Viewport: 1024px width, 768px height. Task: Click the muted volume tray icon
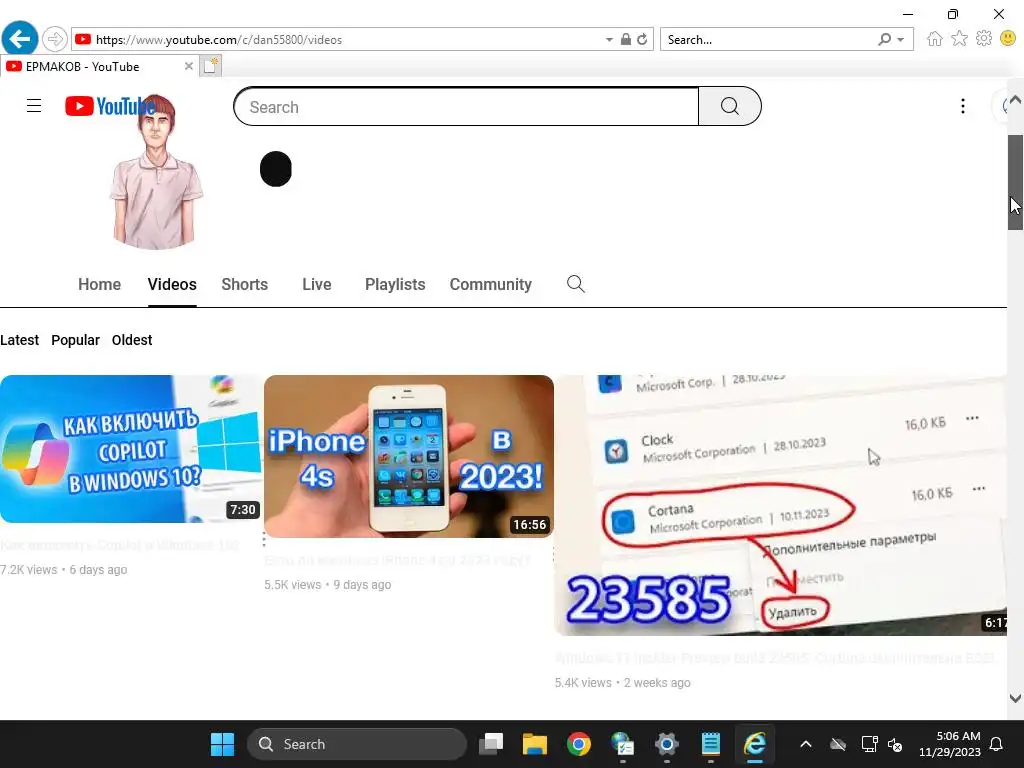coord(895,744)
